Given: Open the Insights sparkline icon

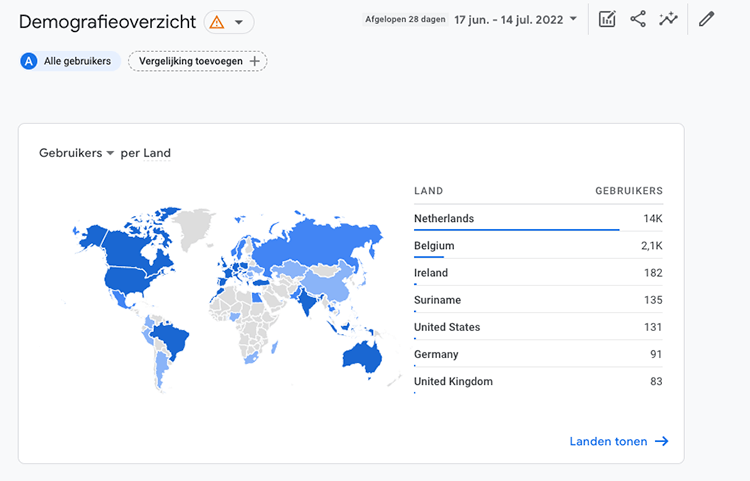Looking at the screenshot, I should pyautogui.click(x=668, y=19).
